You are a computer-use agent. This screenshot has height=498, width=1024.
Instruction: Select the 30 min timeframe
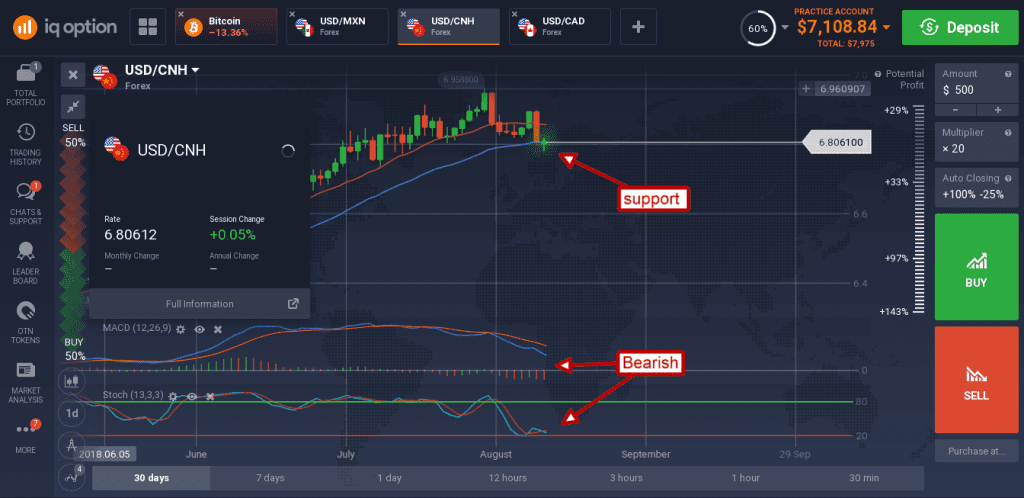pyautogui.click(x=864, y=478)
